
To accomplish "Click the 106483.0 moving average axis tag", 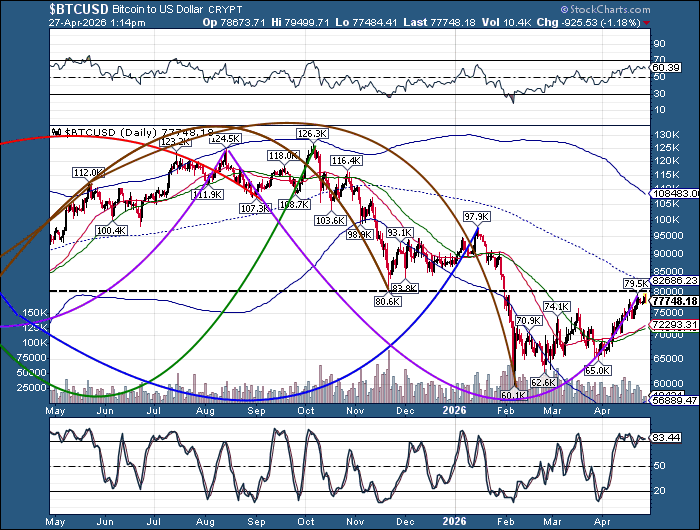I will coord(670,193).
